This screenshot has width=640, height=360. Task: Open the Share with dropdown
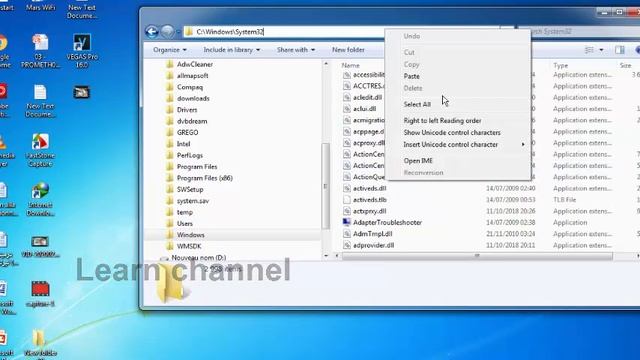coord(296,50)
